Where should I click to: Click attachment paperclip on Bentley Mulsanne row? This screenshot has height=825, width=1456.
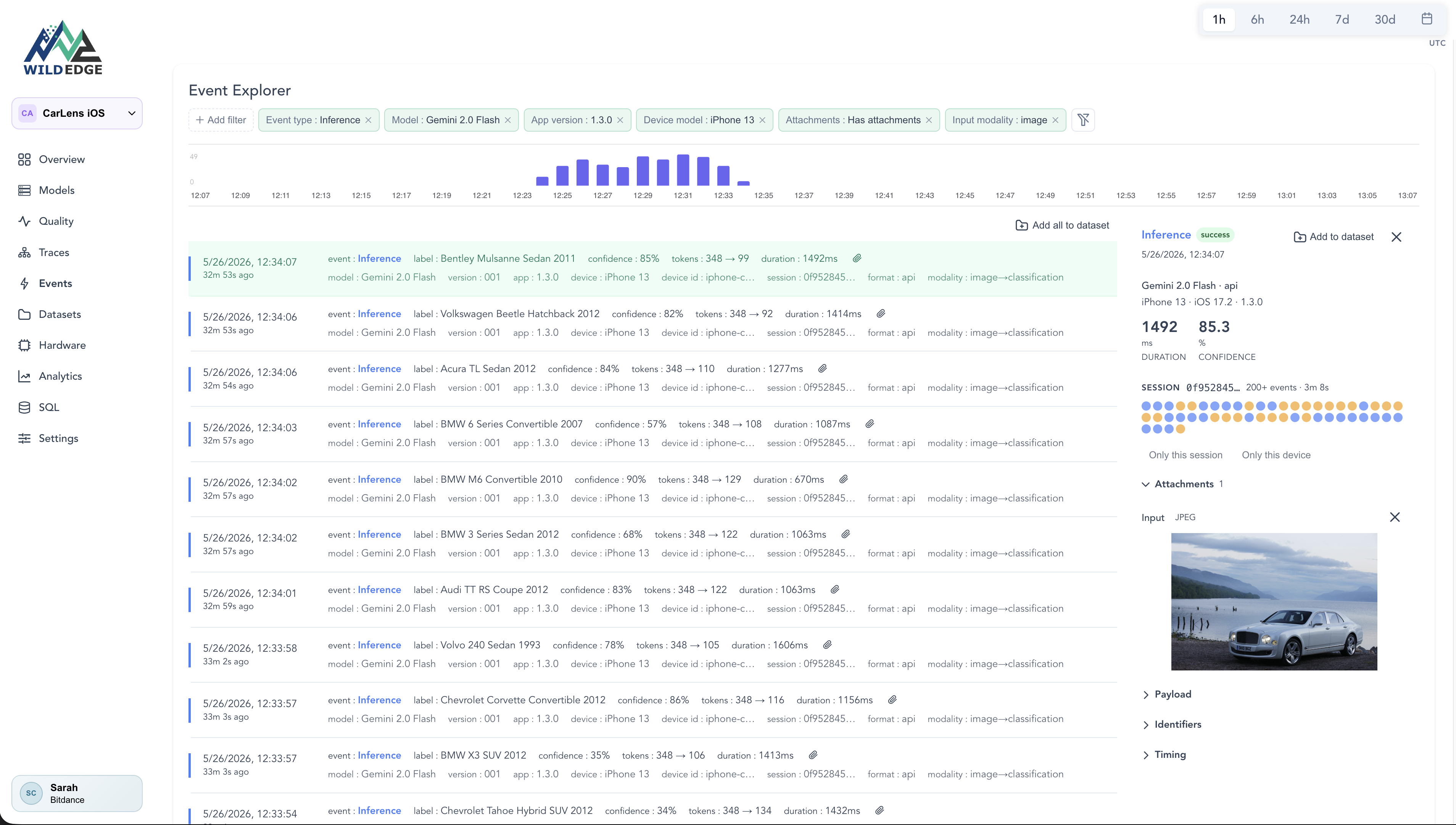click(857, 258)
